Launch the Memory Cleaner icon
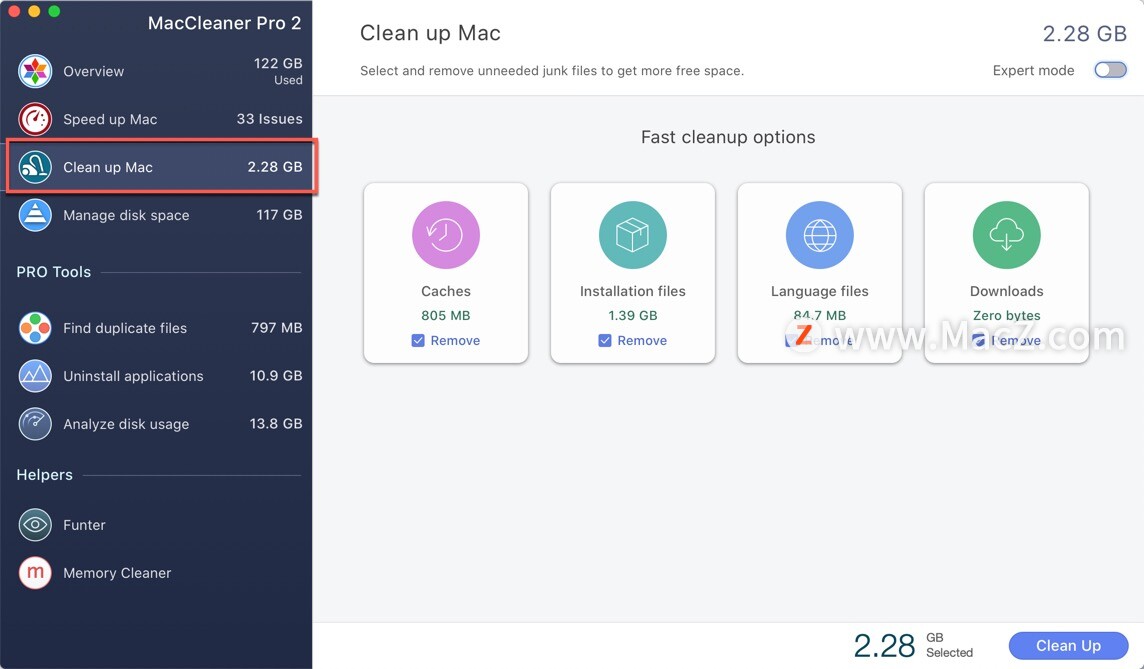The width and height of the screenshot is (1144, 669). (x=35, y=573)
